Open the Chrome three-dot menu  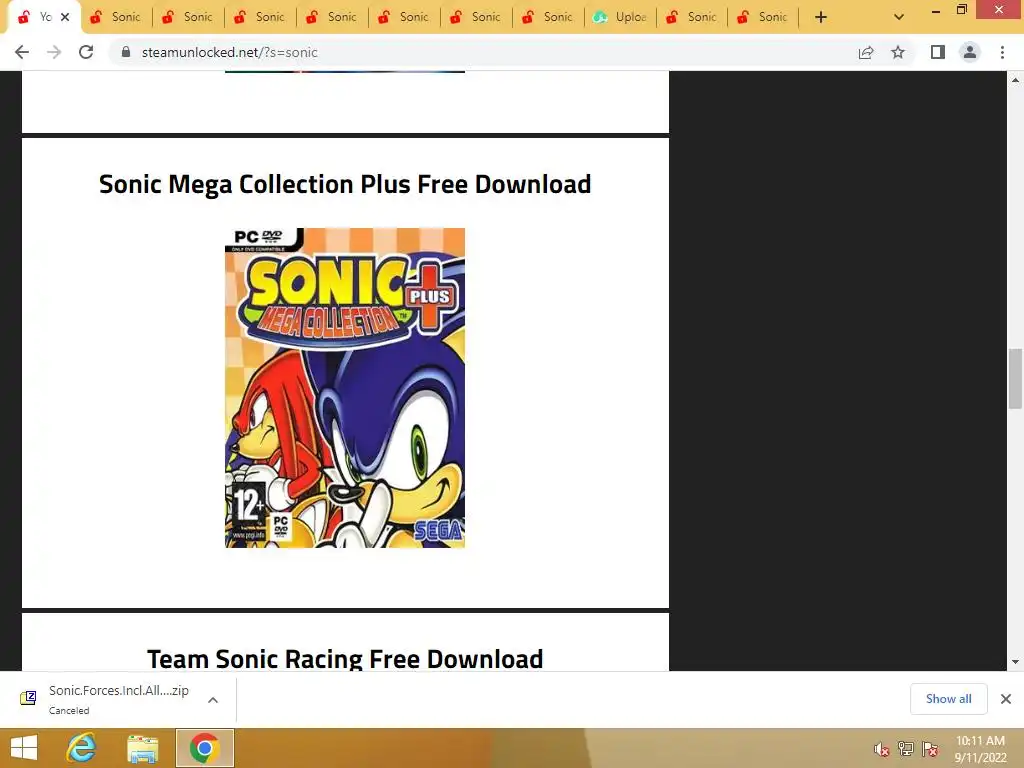[1002, 52]
